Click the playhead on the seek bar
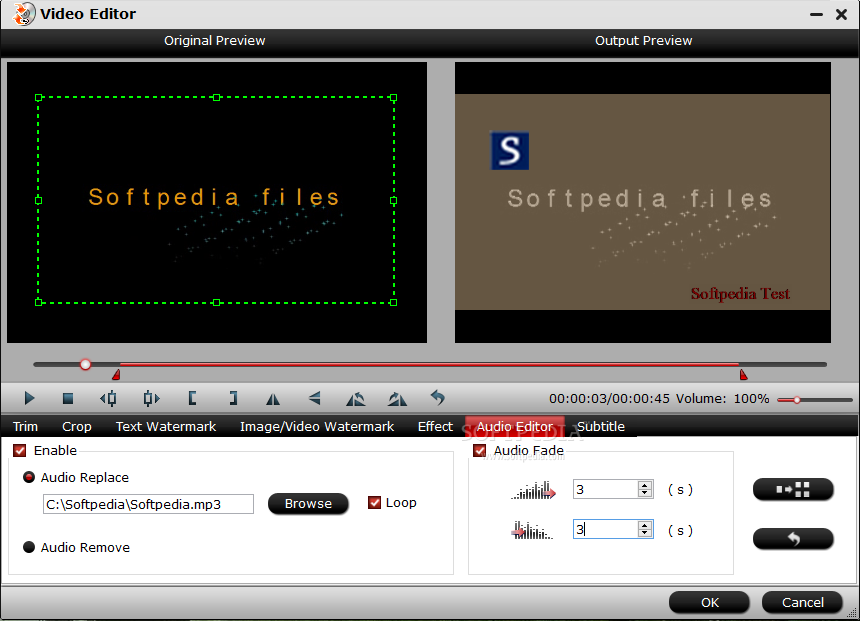The height and width of the screenshot is (621, 860). pos(85,364)
